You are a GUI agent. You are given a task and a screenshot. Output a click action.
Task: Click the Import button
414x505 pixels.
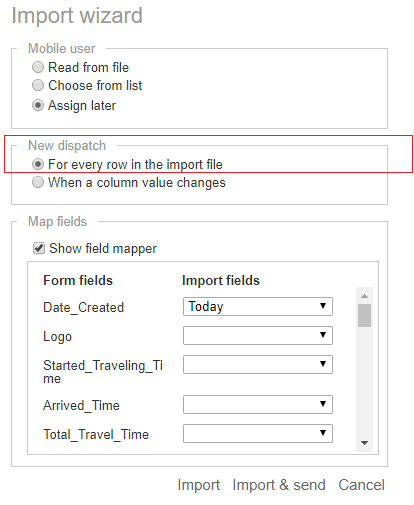pos(199,485)
